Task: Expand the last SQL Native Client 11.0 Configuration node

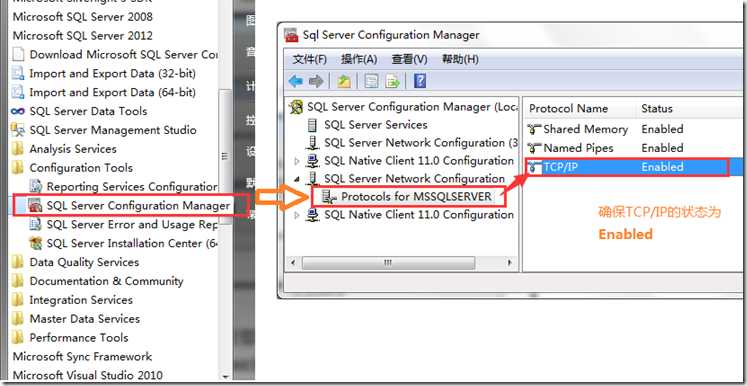Action: (x=297, y=215)
